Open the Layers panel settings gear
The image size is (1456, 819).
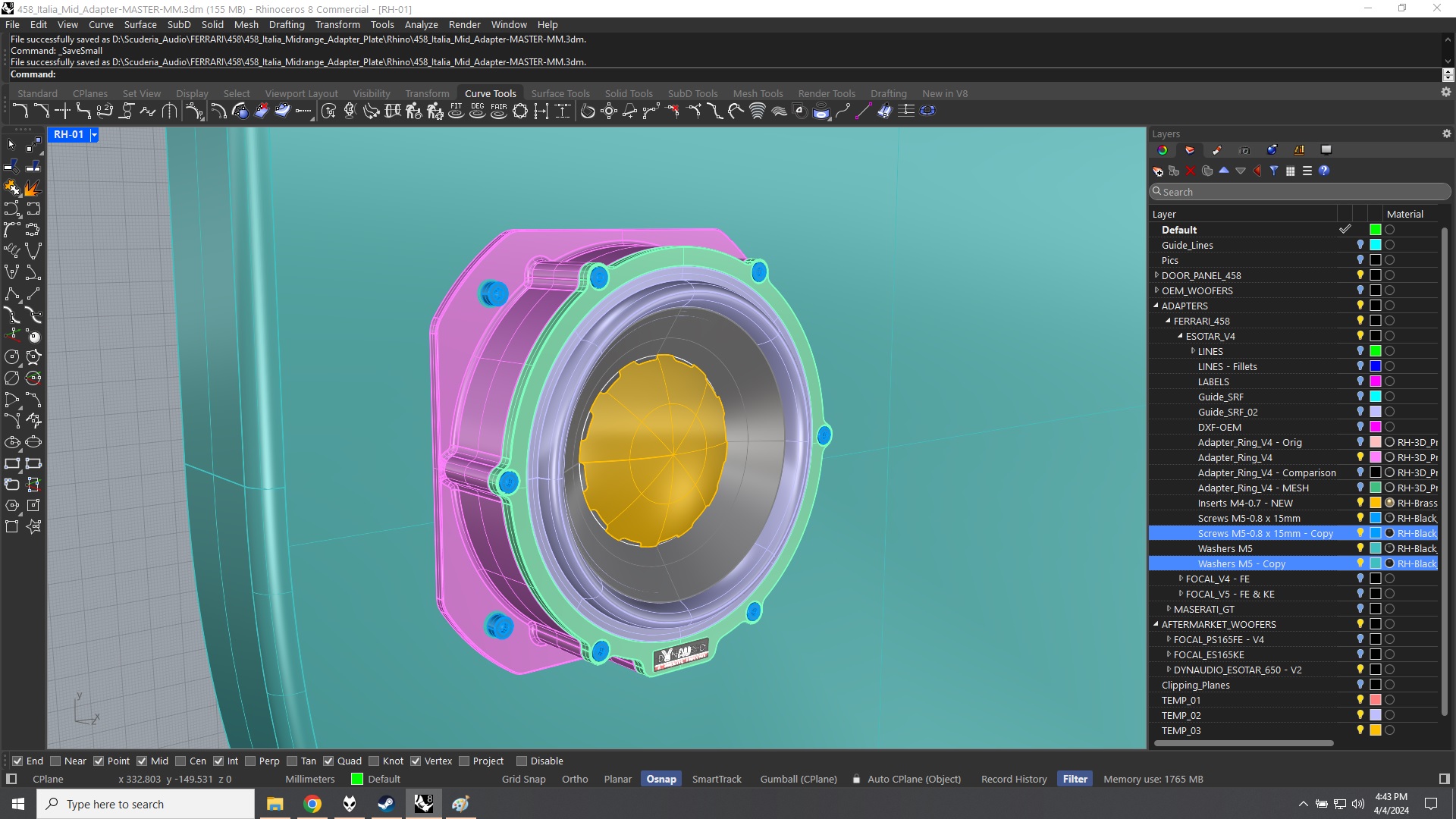[1446, 133]
